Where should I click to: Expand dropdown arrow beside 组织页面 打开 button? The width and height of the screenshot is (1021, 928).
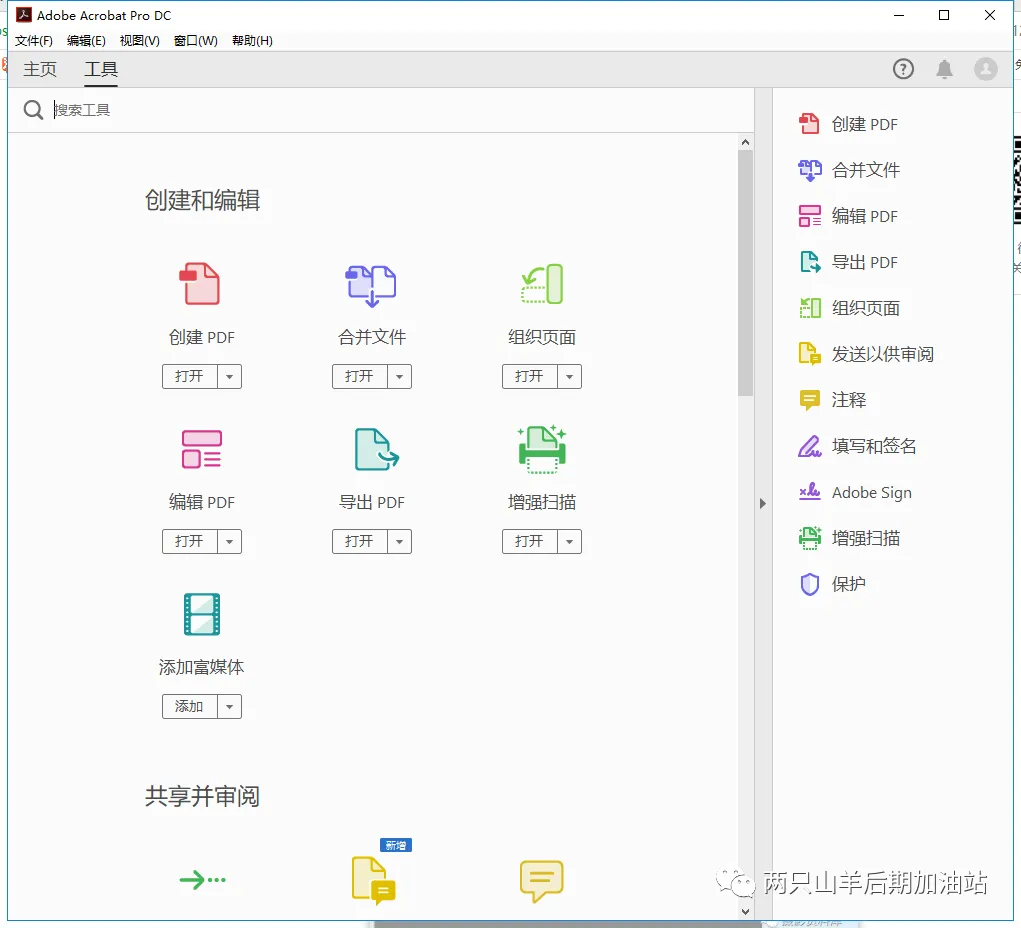569,376
